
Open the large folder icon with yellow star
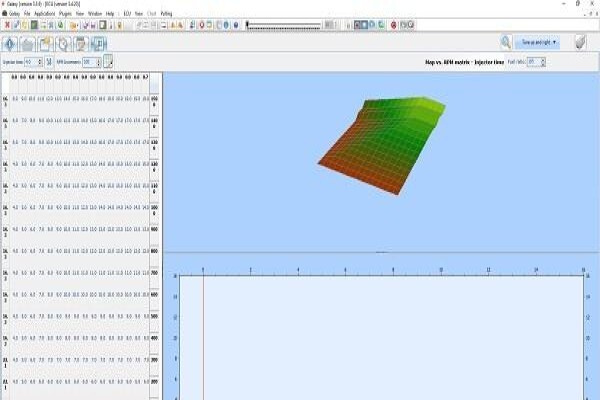45,44
